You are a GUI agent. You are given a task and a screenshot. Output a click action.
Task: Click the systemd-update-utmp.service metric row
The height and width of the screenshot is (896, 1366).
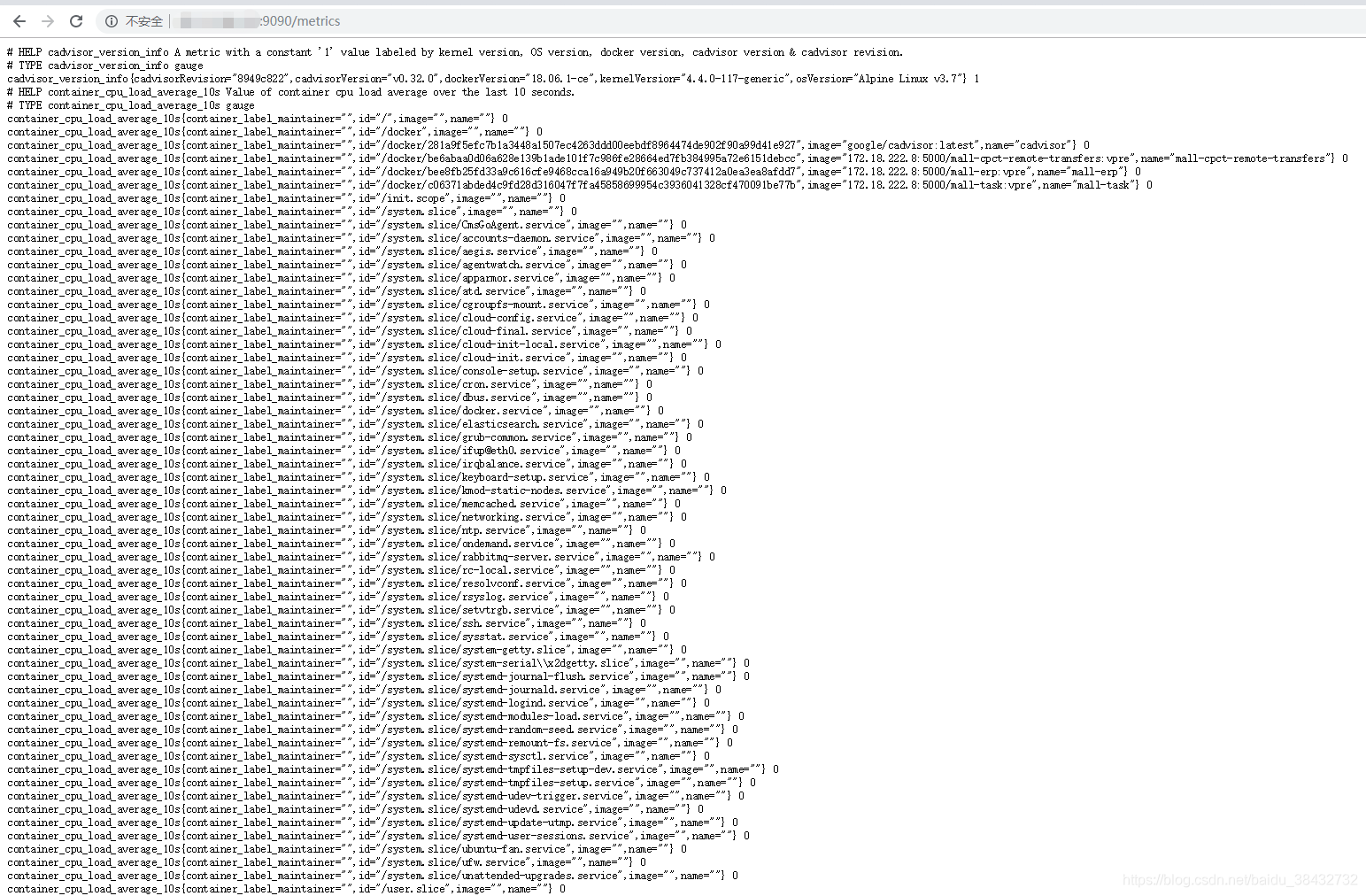pyautogui.click(x=373, y=823)
